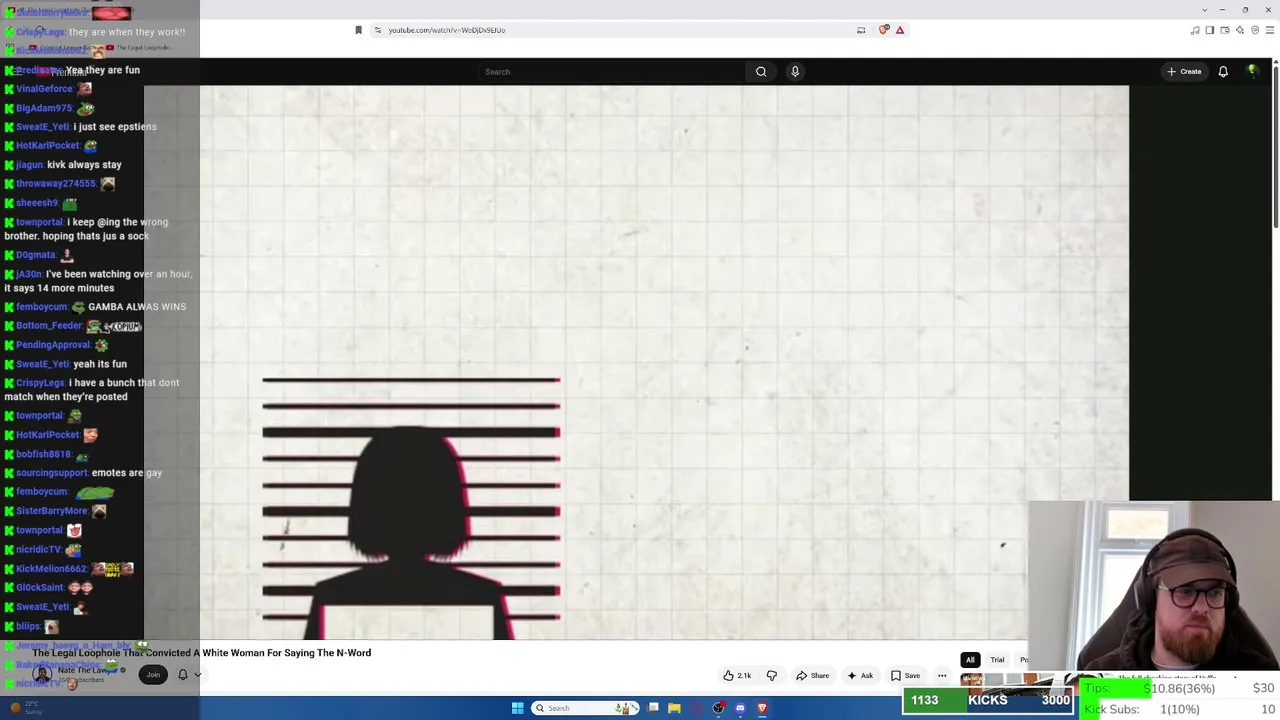
Task: Like the video with thumbs-up 2.1k button
Action: [738, 676]
